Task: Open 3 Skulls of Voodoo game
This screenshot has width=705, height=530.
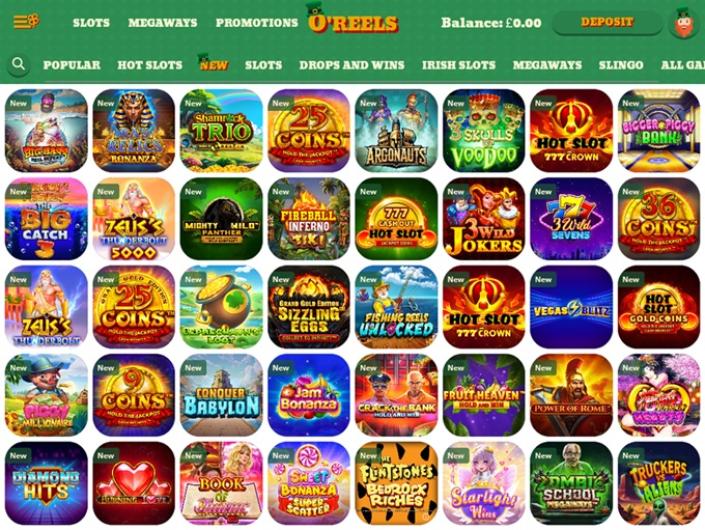Action: (484, 130)
